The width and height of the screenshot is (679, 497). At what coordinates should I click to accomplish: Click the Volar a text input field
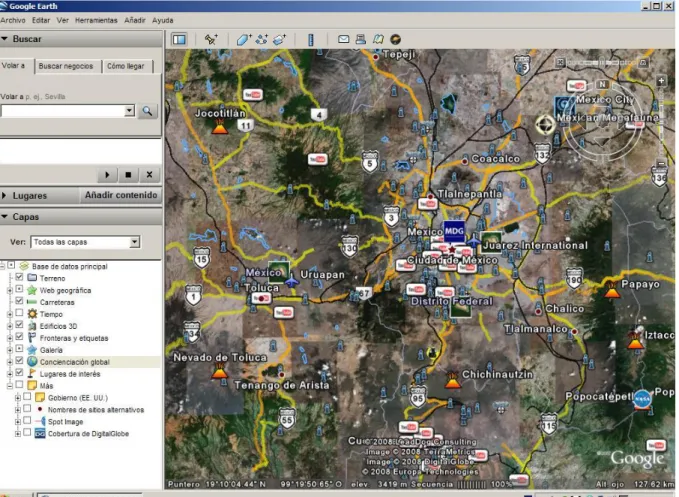pyautogui.click(x=63, y=111)
